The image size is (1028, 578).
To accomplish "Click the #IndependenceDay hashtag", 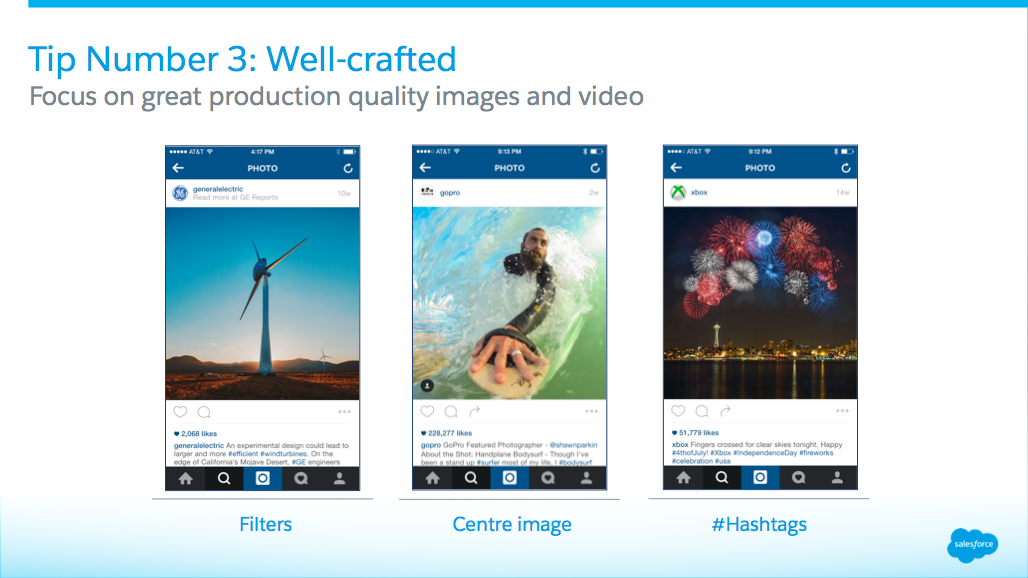I will [765, 453].
